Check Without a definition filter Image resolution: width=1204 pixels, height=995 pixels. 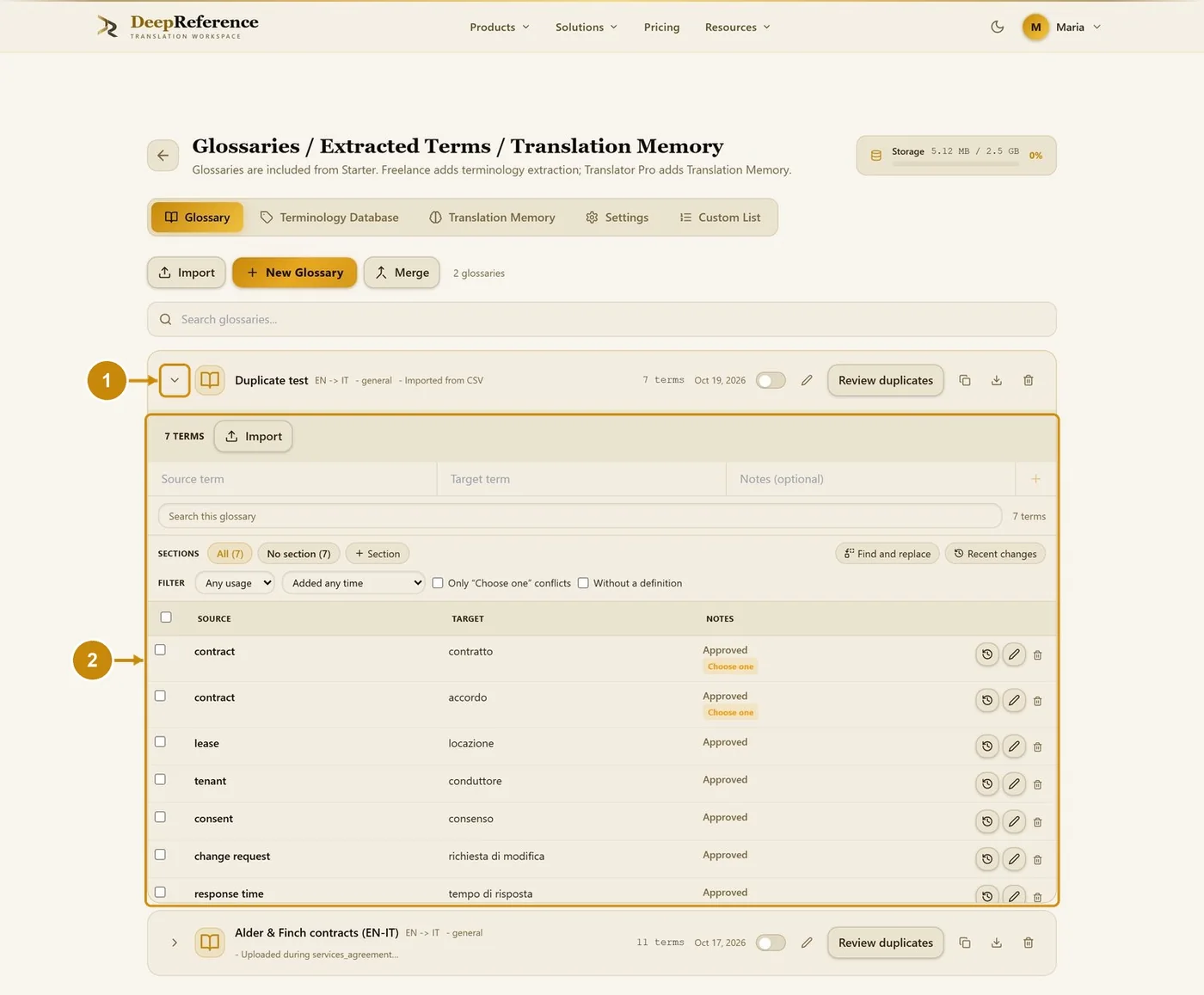point(583,583)
